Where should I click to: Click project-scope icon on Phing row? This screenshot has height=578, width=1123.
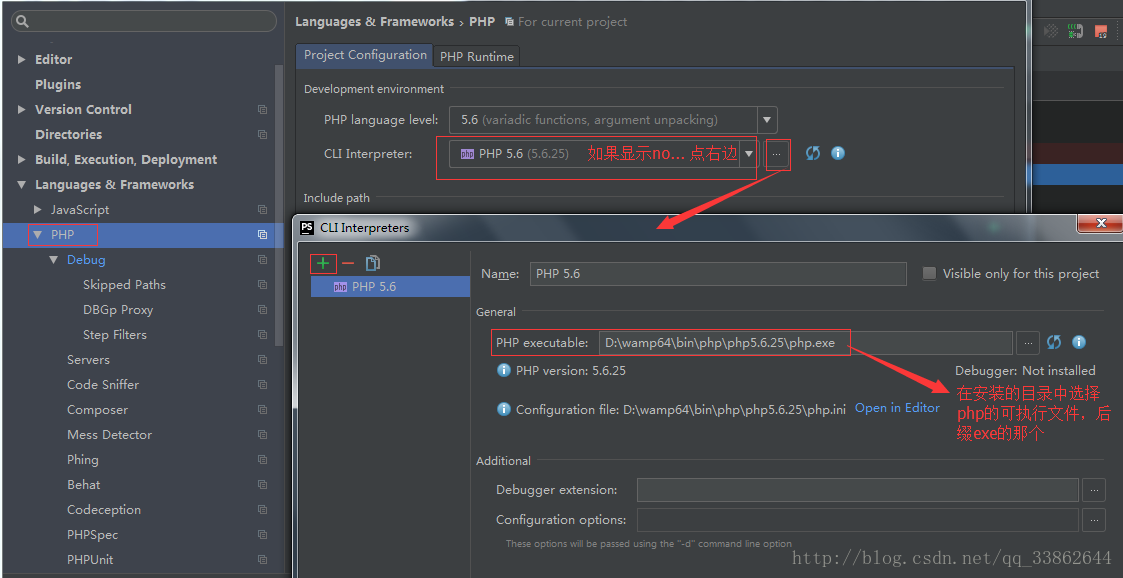(262, 460)
